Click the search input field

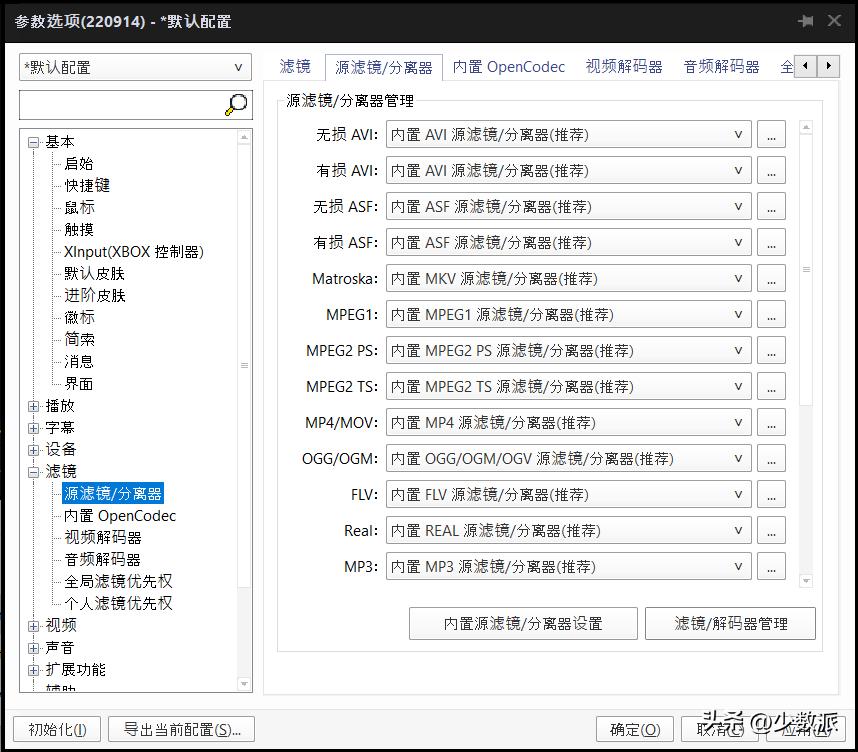[x=120, y=105]
